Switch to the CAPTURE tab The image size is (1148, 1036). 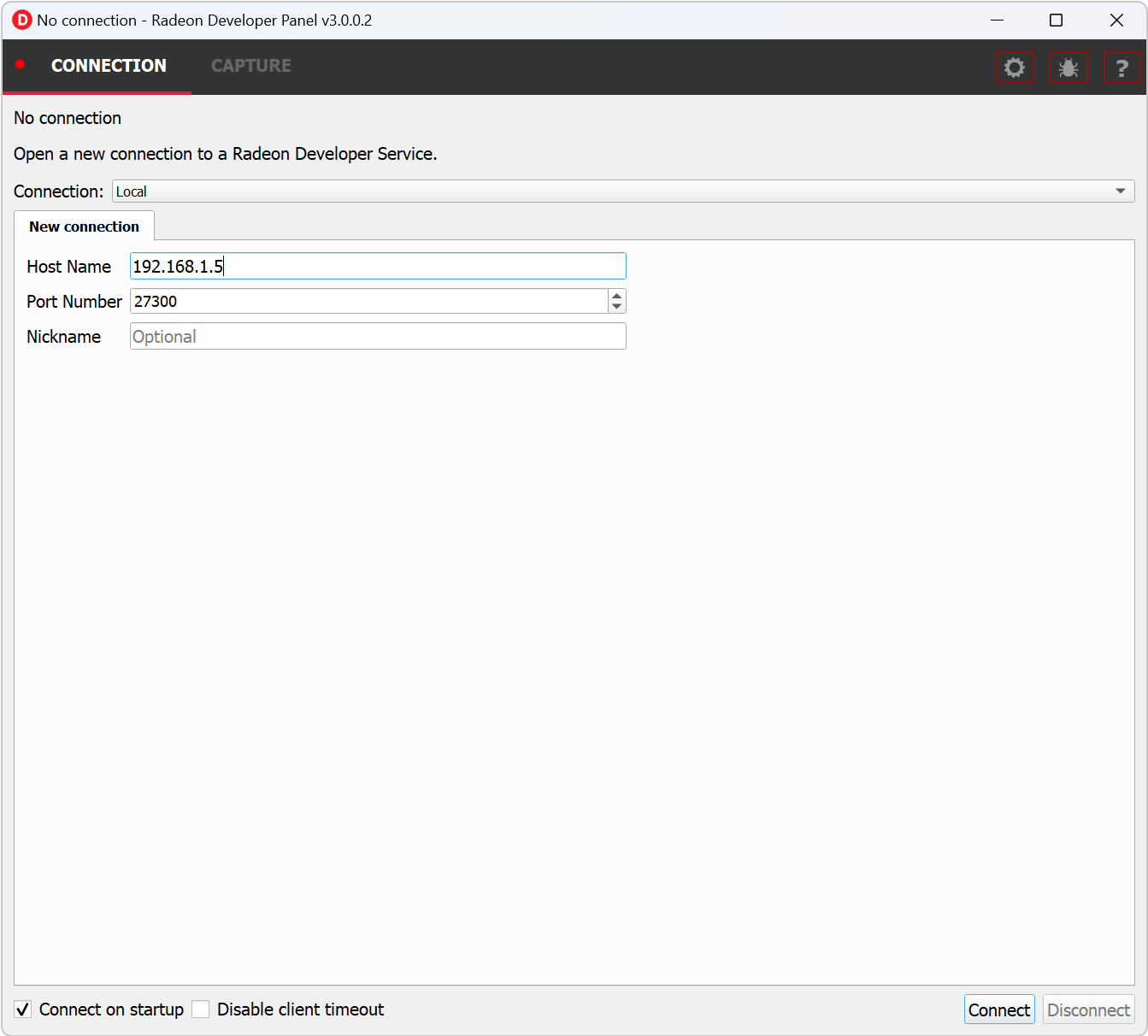coord(251,66)
